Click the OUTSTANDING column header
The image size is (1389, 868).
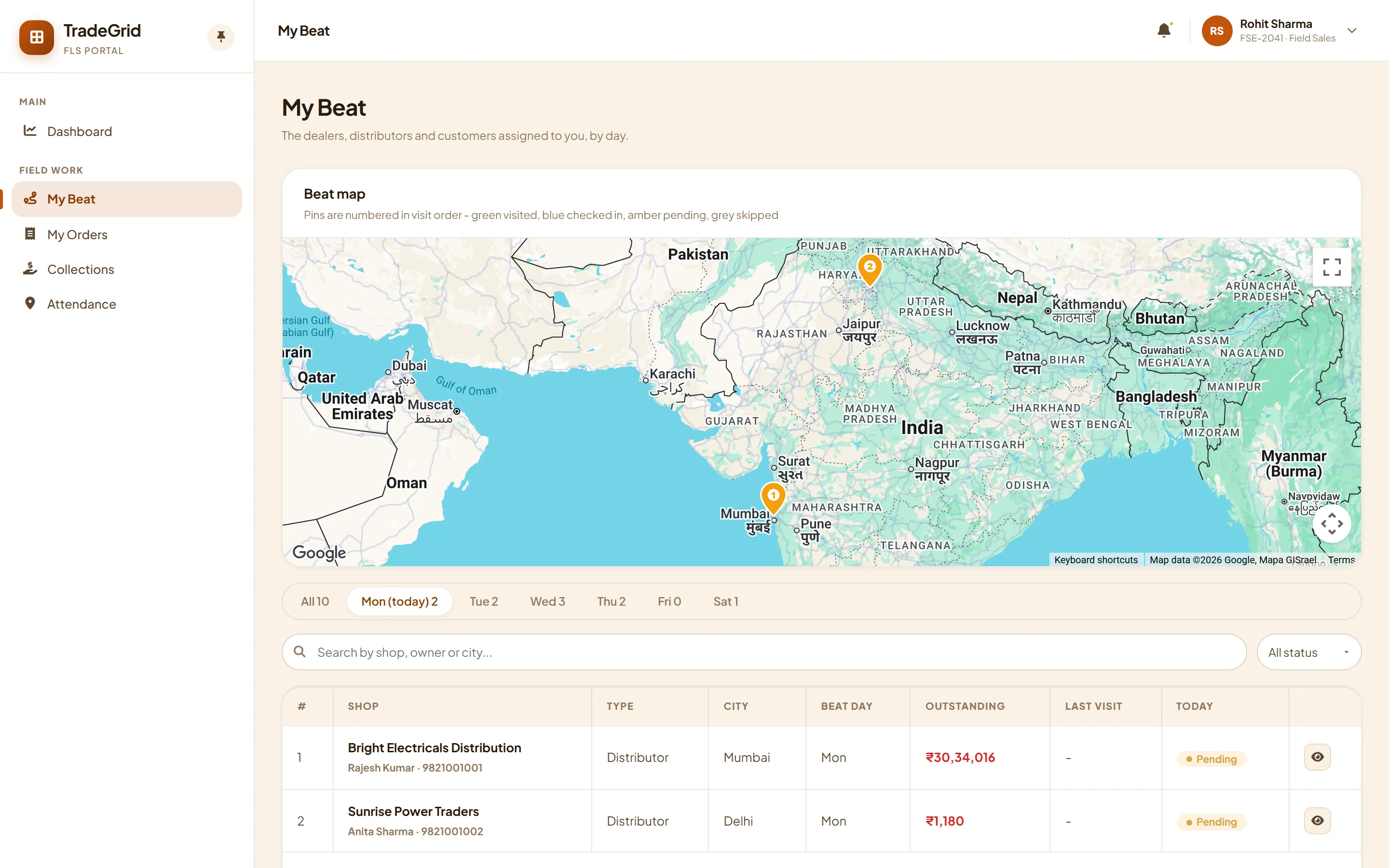[965, 706]
